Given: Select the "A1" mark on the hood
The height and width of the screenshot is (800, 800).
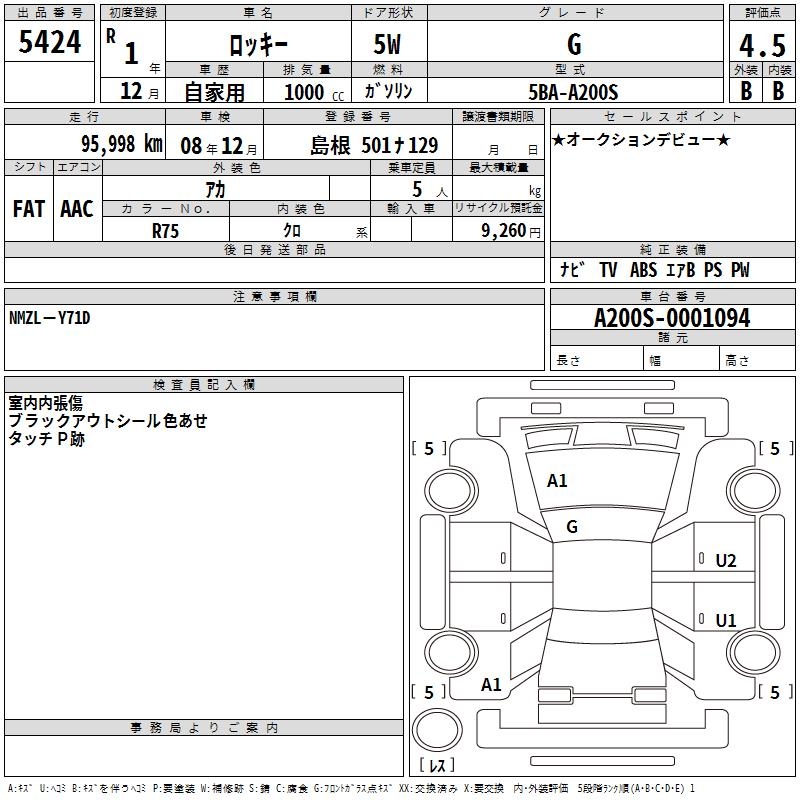Looking at the screenshot, I should (x=557, y=481).
